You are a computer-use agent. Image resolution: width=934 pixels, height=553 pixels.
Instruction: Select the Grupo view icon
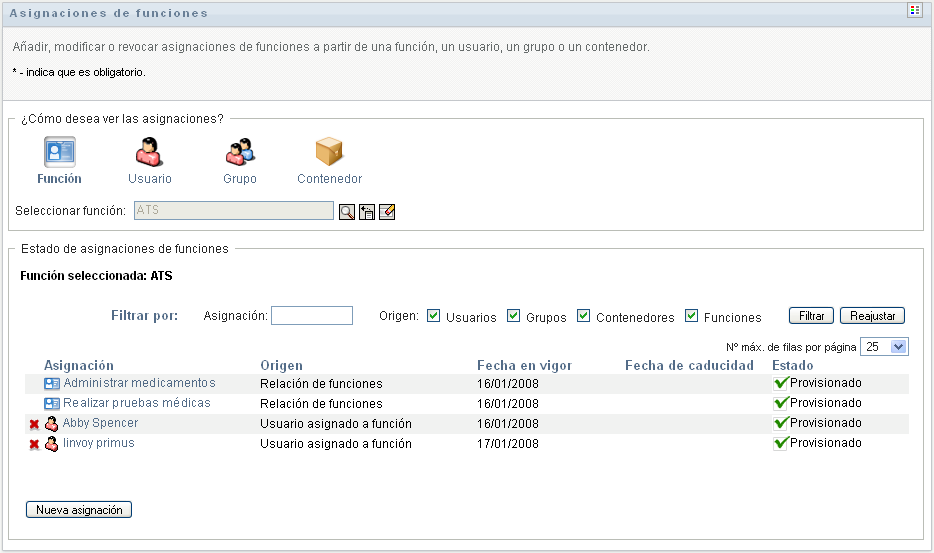point(239,152)
